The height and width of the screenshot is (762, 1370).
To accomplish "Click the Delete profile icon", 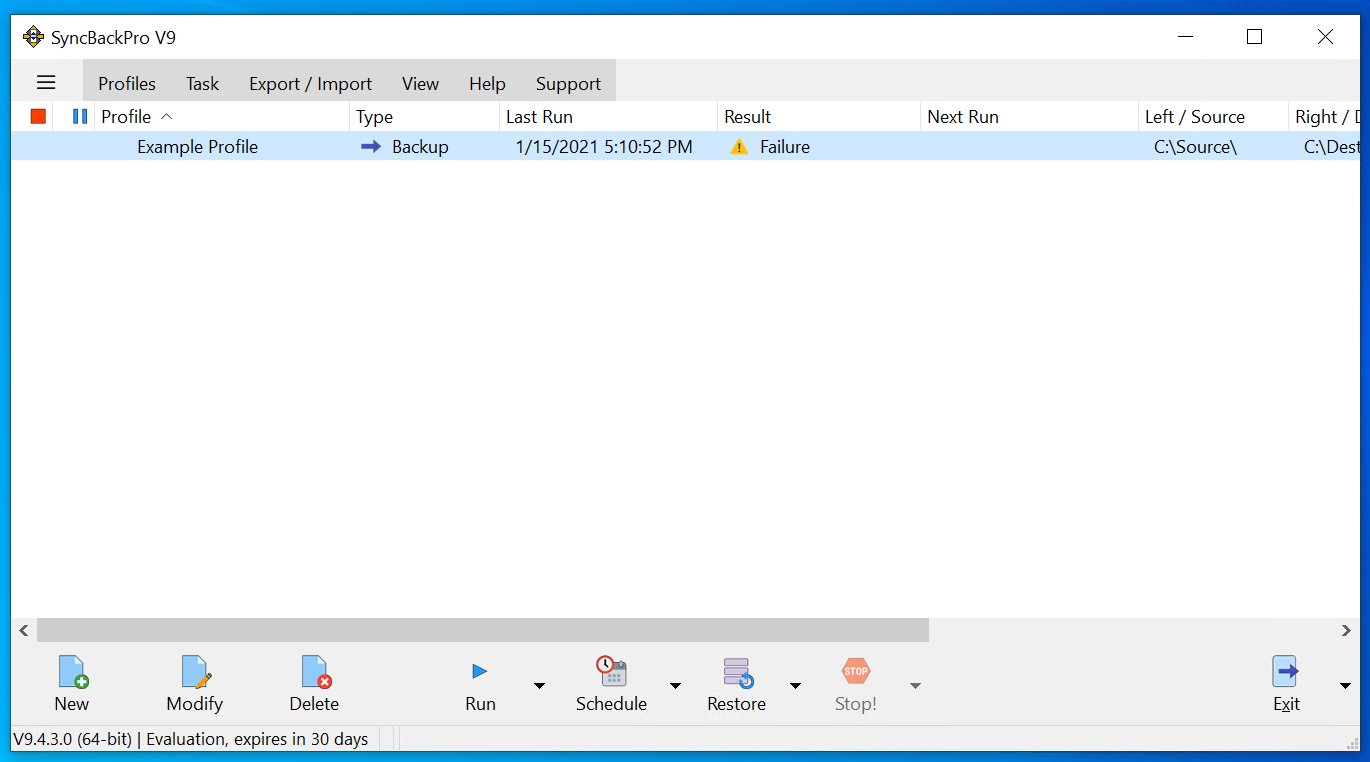I will 315,672.
